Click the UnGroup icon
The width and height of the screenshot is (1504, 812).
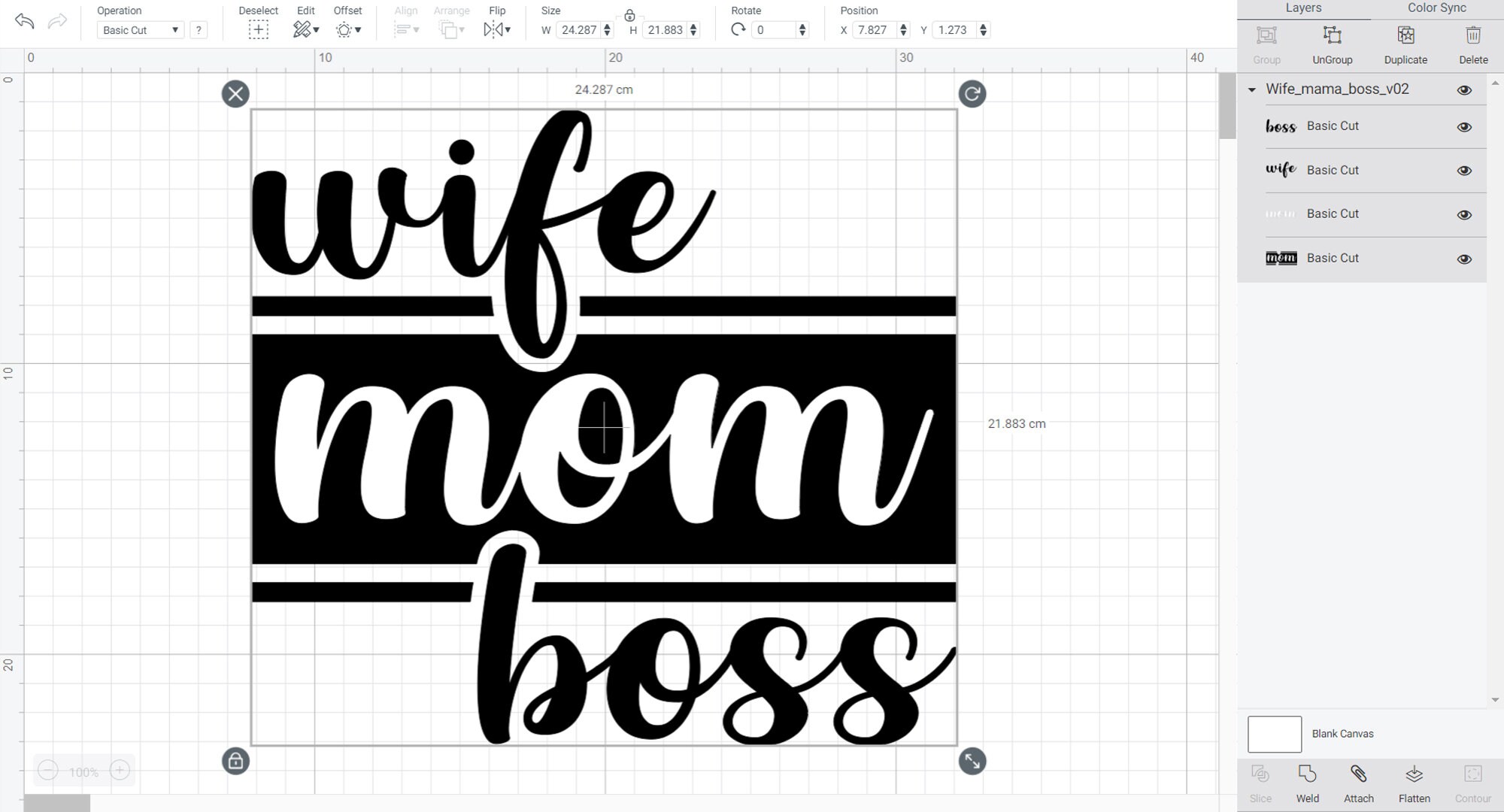tap(1332, 35)
